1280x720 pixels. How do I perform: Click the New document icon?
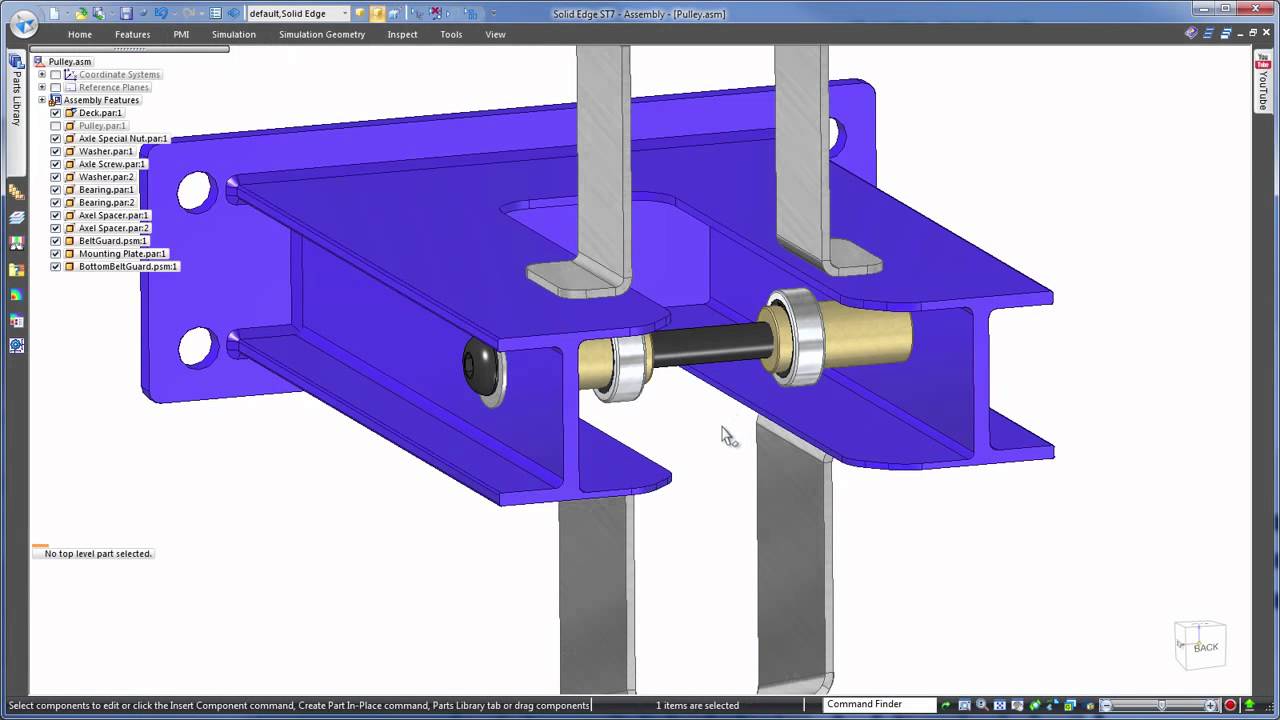coord(54,14)
